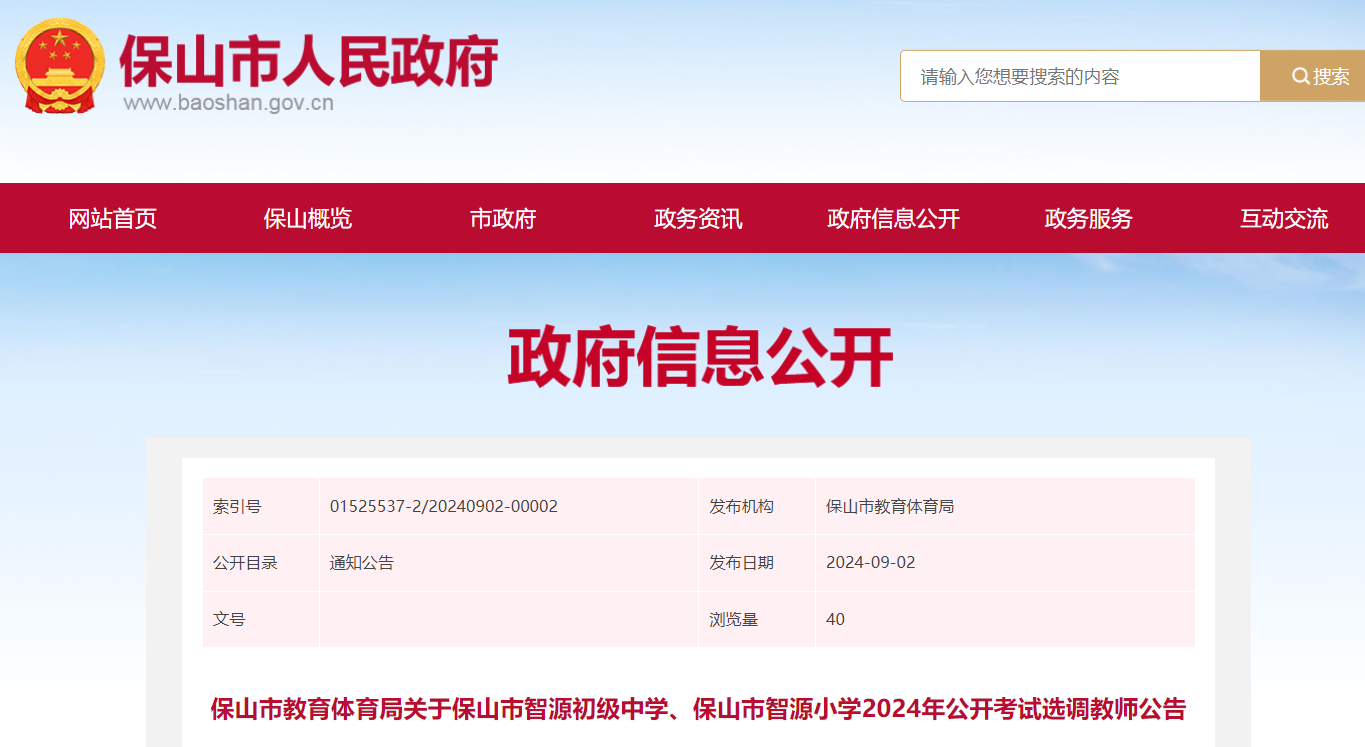Click the 发布日期 label cell
This screenshot has width=1365, height=747.
click(x=757, y=563)
